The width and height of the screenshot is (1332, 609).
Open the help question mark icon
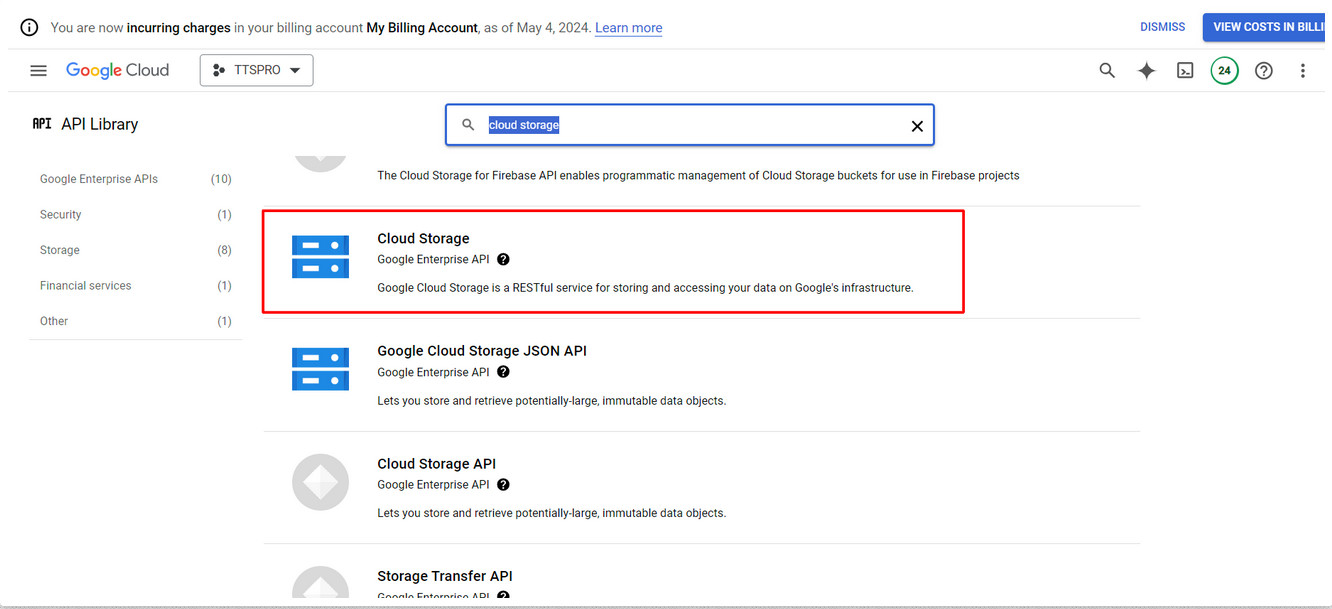(1264, 70)
